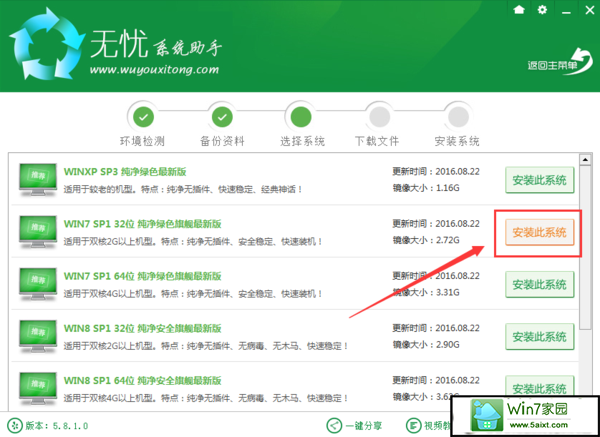Click monitor icon for WINXP SP3 row

(38, 180)
